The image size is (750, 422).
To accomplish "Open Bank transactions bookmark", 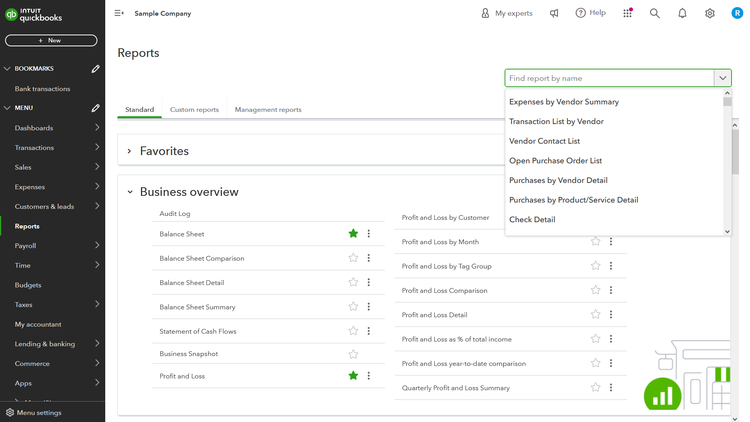I will [x=42, y=89].
